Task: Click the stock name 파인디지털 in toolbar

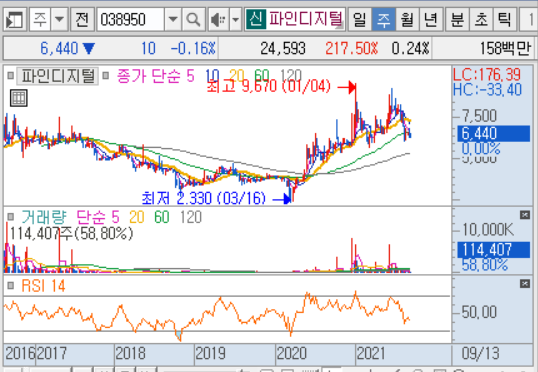Action: [x=305, y=19]
